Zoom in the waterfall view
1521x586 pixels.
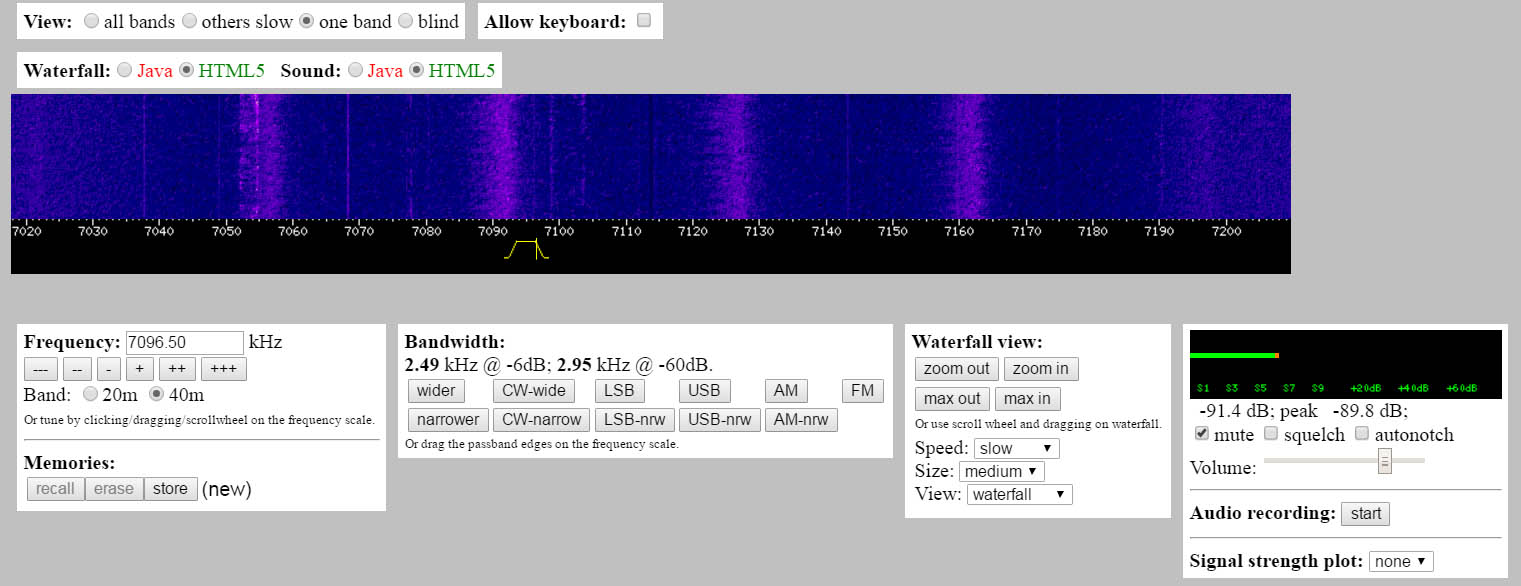(1041, 369)
